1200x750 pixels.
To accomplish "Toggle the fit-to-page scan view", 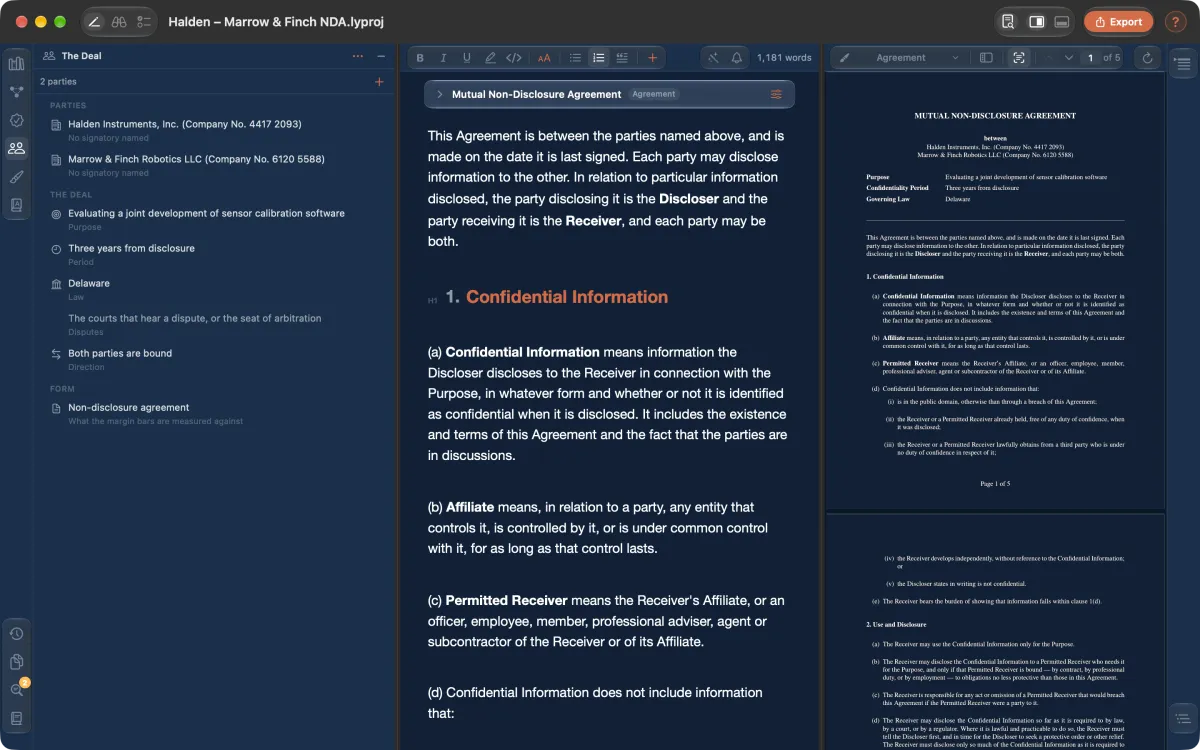I will click(x=1018, y=58).
